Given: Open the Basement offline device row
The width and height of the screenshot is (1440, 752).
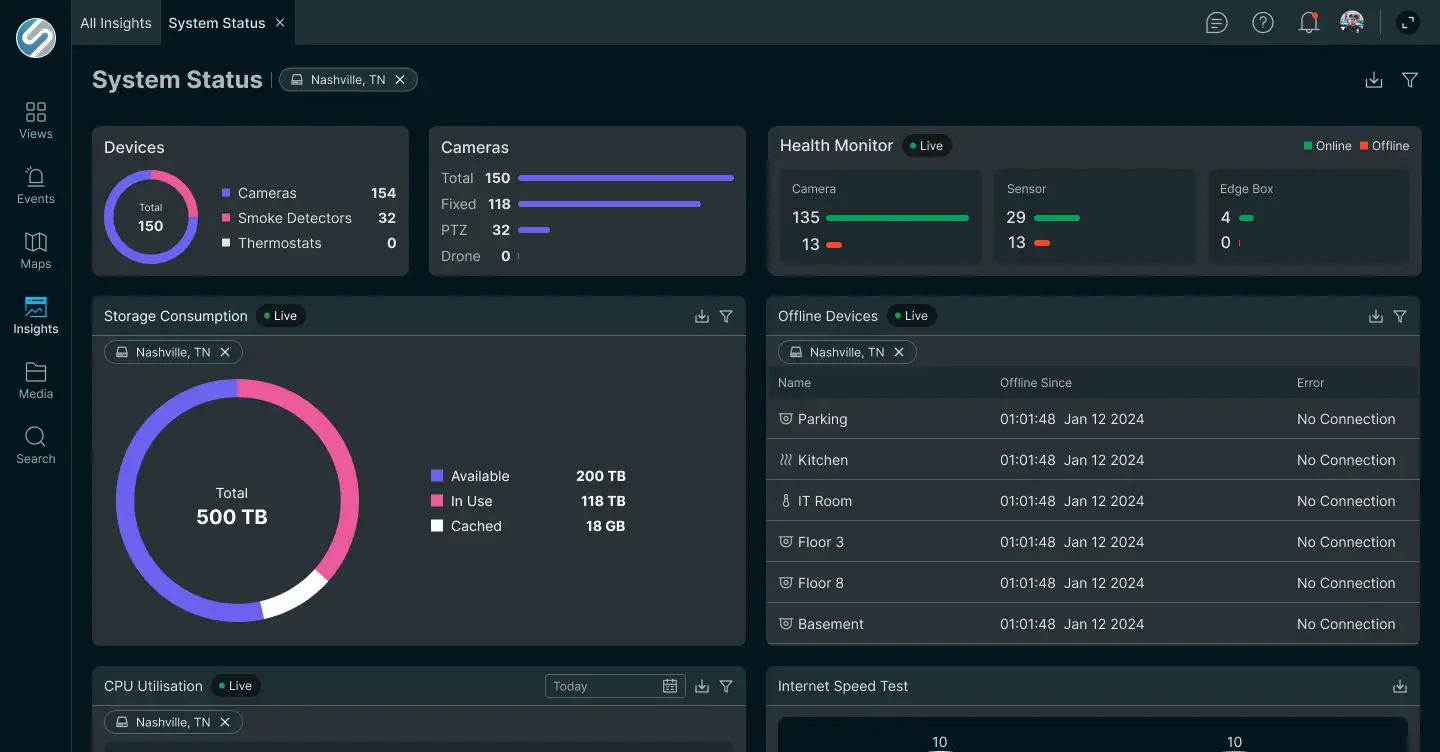Looking at the screenshot, I should [1093, 624].
